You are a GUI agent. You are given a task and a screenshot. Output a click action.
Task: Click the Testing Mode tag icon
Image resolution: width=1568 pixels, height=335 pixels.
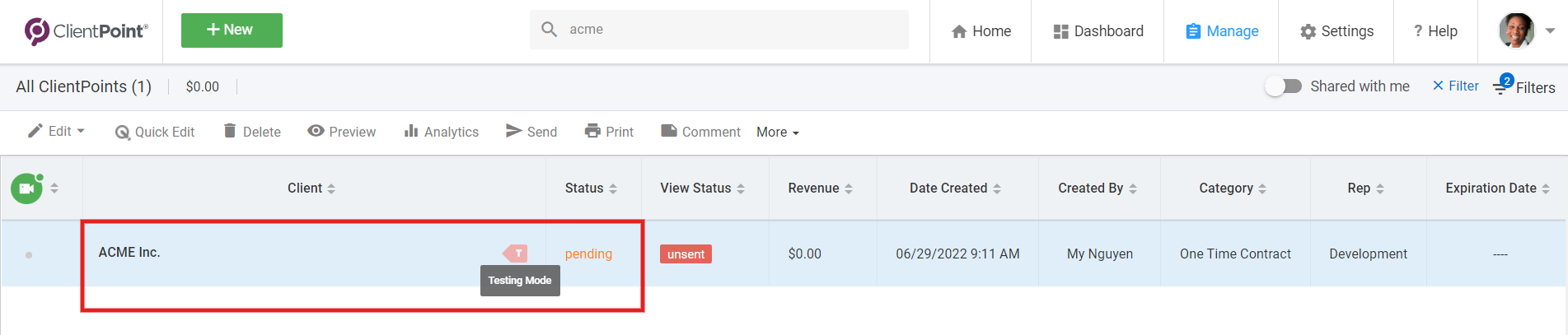[x=515, y=254]
